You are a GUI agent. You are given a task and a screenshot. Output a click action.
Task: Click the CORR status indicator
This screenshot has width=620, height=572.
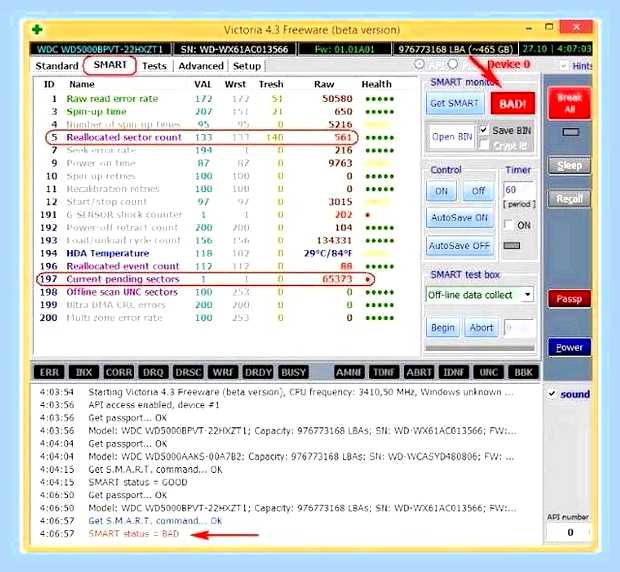(x=119, y=372)
